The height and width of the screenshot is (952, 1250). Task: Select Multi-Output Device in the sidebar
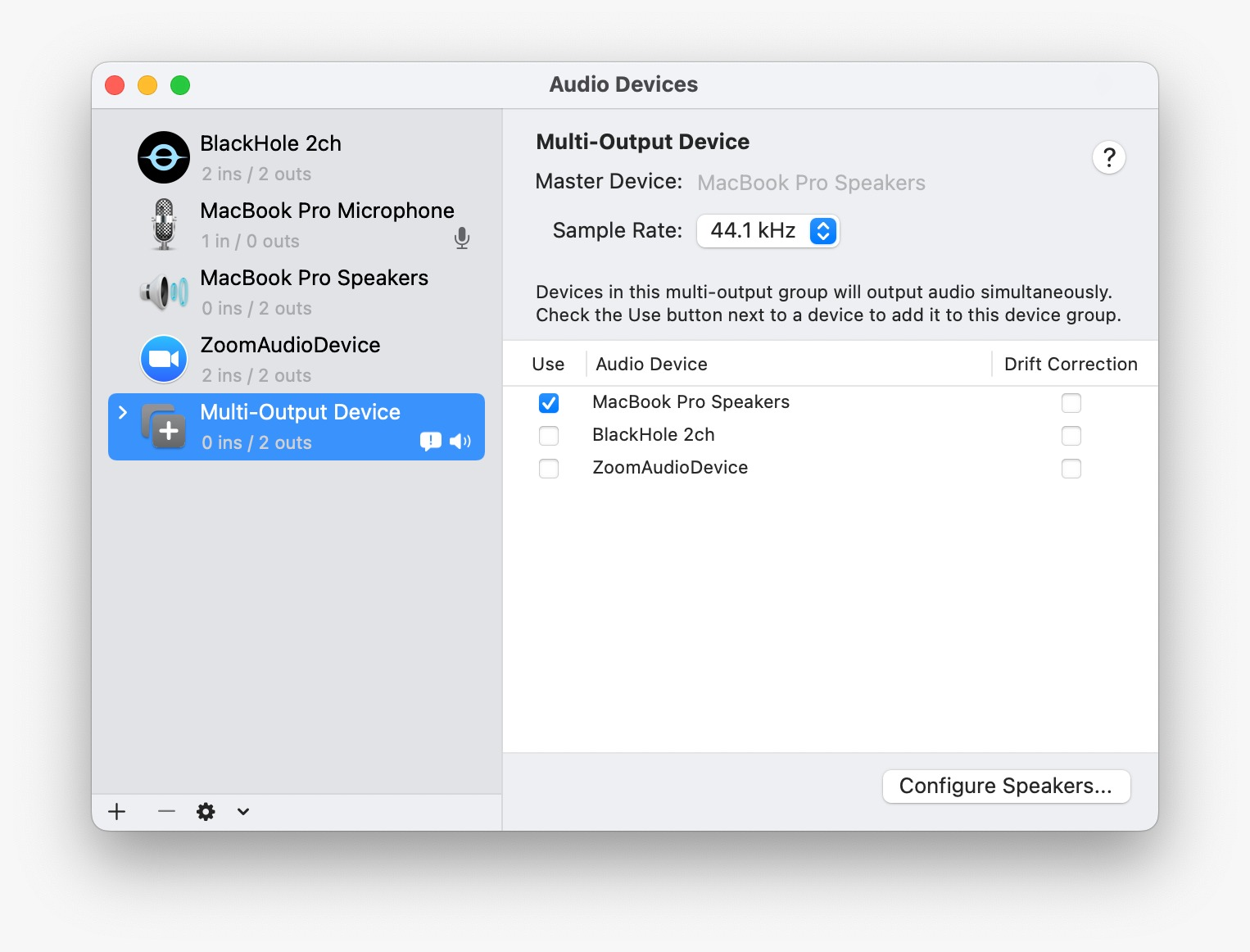pos(297,427)
